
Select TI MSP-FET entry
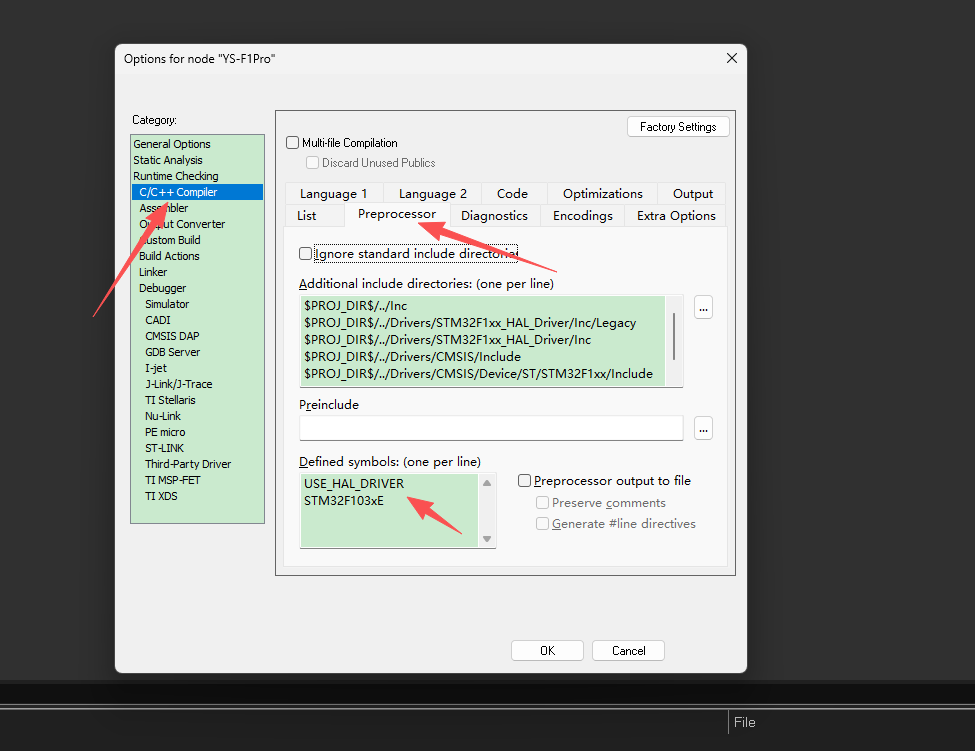197,481
